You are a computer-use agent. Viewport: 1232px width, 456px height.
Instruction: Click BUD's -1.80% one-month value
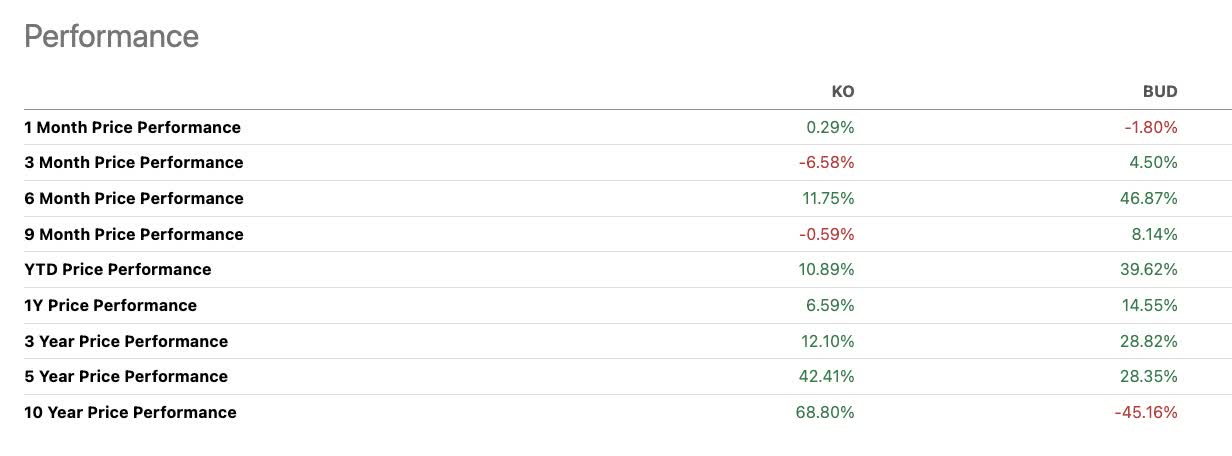pyautogui.click(x=1150, y=127)
